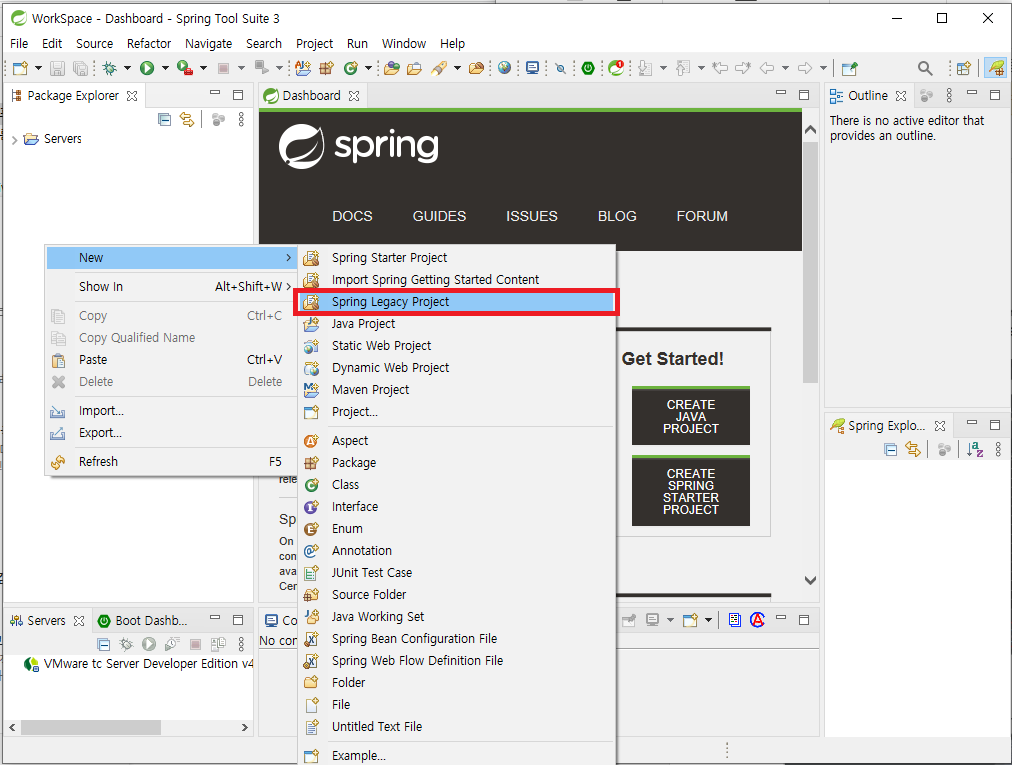The width and height of the screenshot is (1012, 765).
Task: Open Package Explorer view menu dots
Action: click(x=241, y=119)
